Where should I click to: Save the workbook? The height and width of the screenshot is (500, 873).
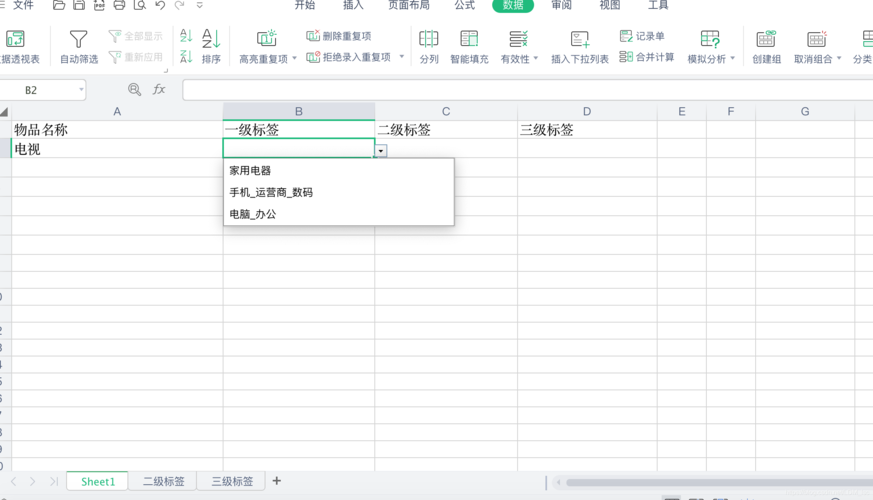point(79,6)
